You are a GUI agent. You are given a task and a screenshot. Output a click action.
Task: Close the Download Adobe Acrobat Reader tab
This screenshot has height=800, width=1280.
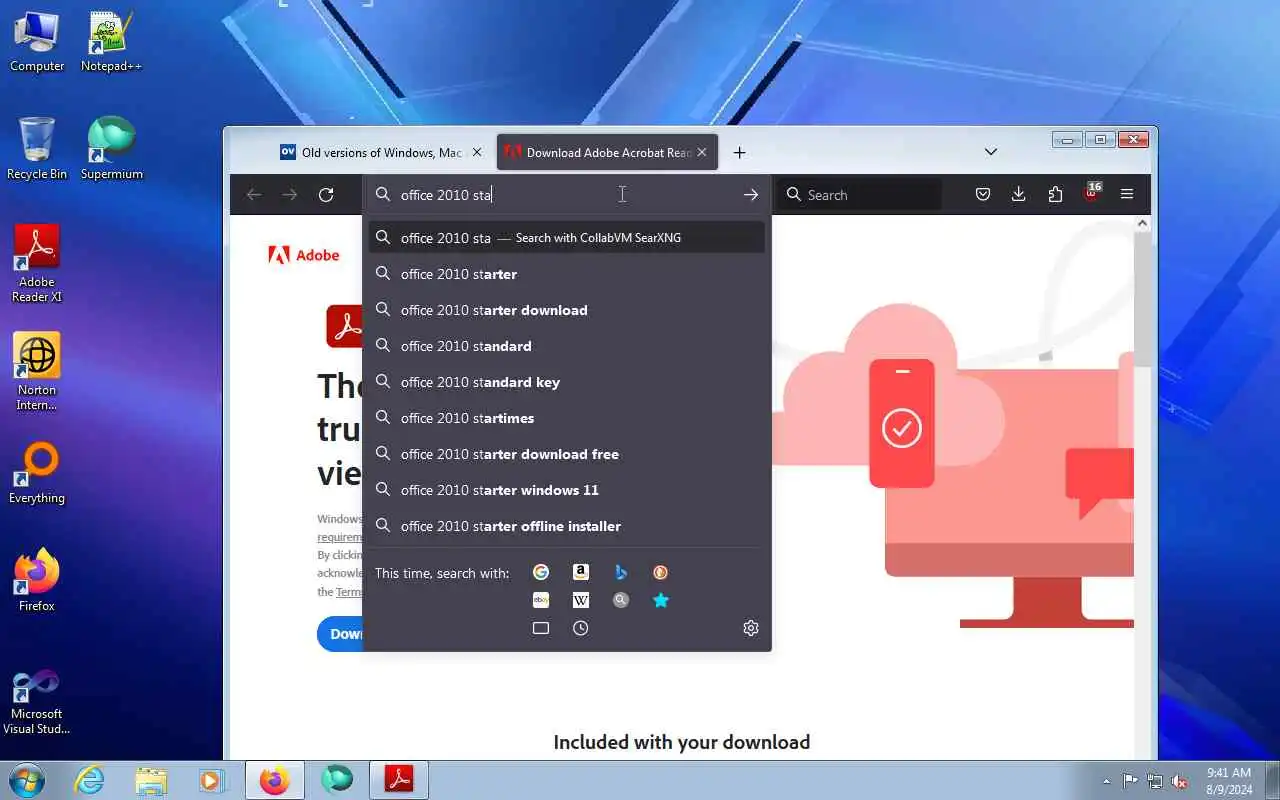[702, 153]
